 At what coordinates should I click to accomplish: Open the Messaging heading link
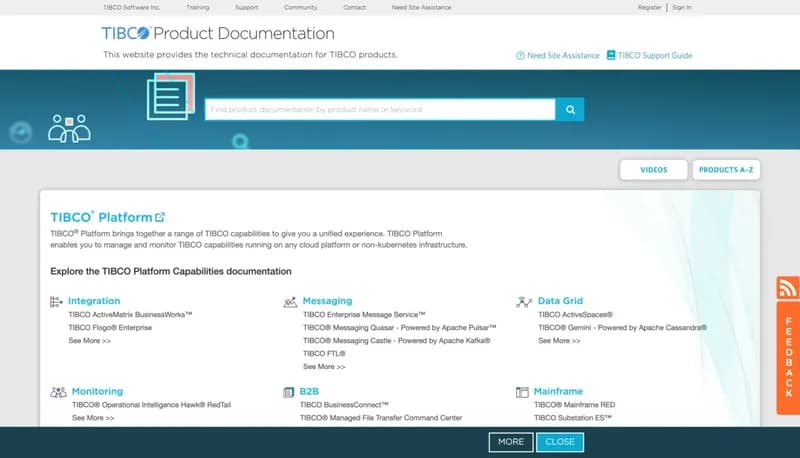327,301
